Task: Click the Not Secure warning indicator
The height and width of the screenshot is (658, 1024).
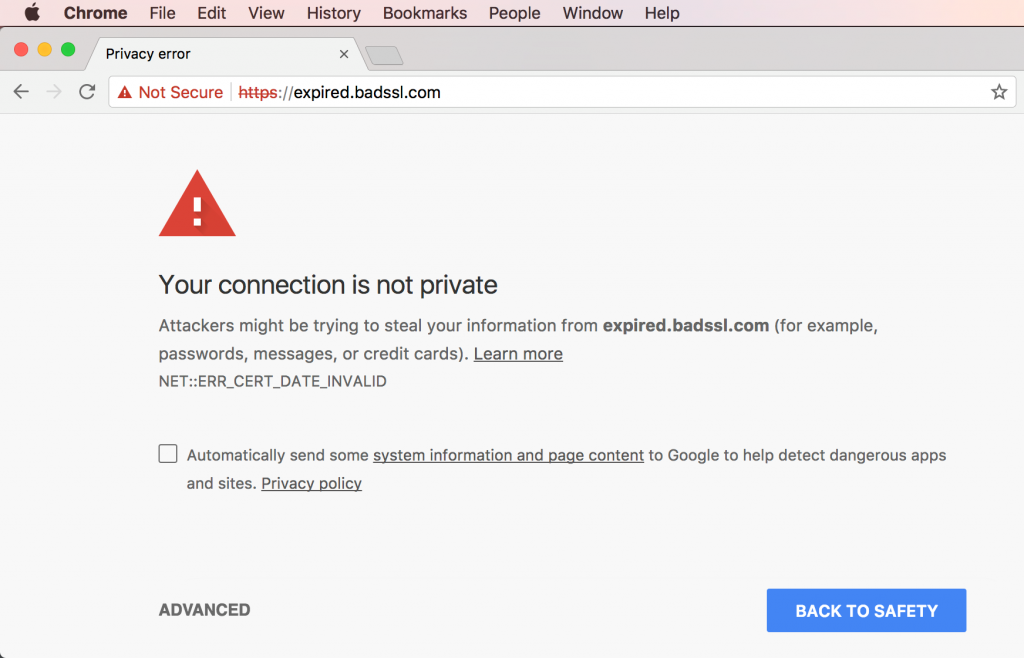Action: point(170,92)
